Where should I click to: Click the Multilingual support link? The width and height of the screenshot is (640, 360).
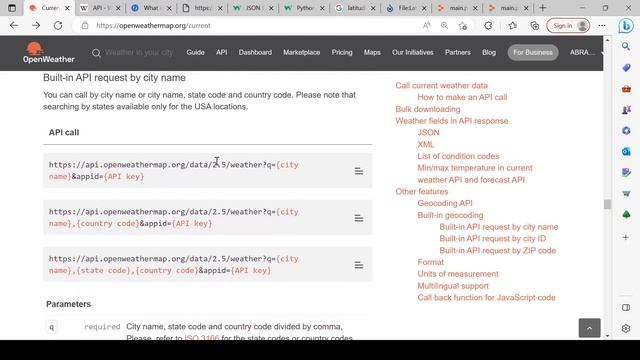(453, 286)
